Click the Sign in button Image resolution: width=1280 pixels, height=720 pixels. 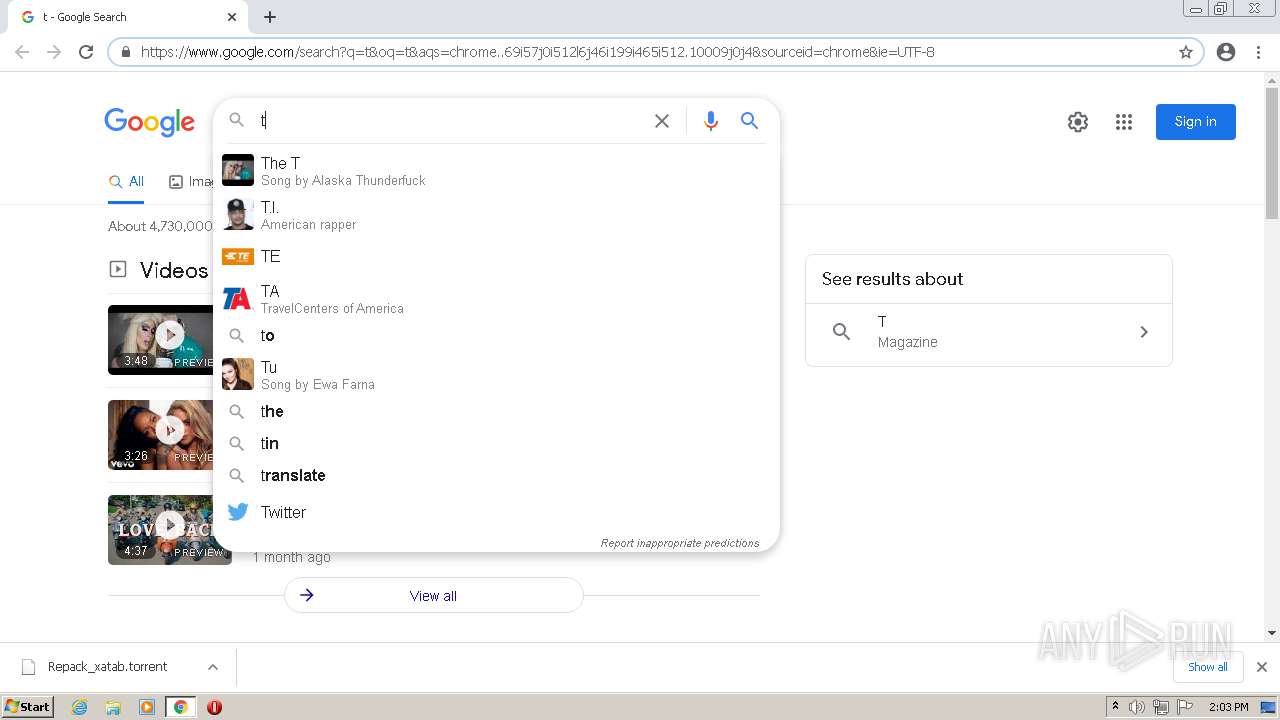pos(1196,122)
